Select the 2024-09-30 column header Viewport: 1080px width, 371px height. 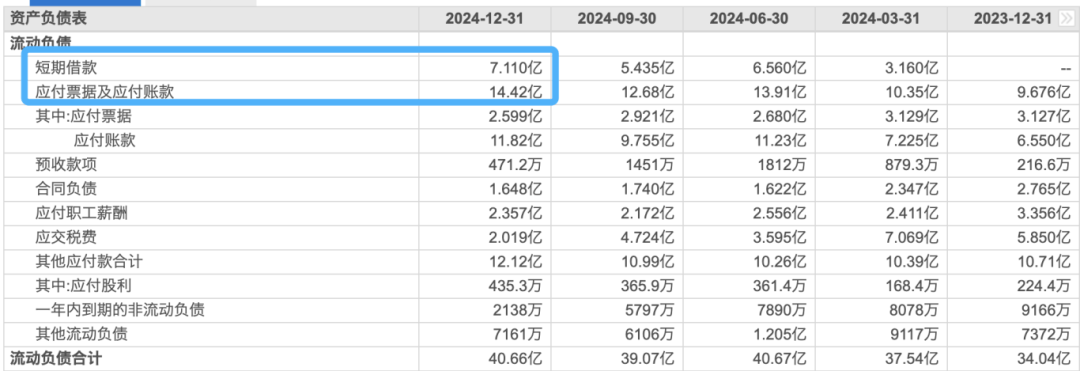click(x=616, y=19)
